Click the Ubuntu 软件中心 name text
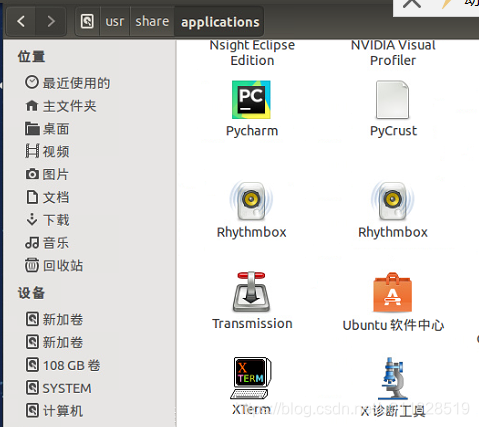The image size is (479, 427). point(393,325)
